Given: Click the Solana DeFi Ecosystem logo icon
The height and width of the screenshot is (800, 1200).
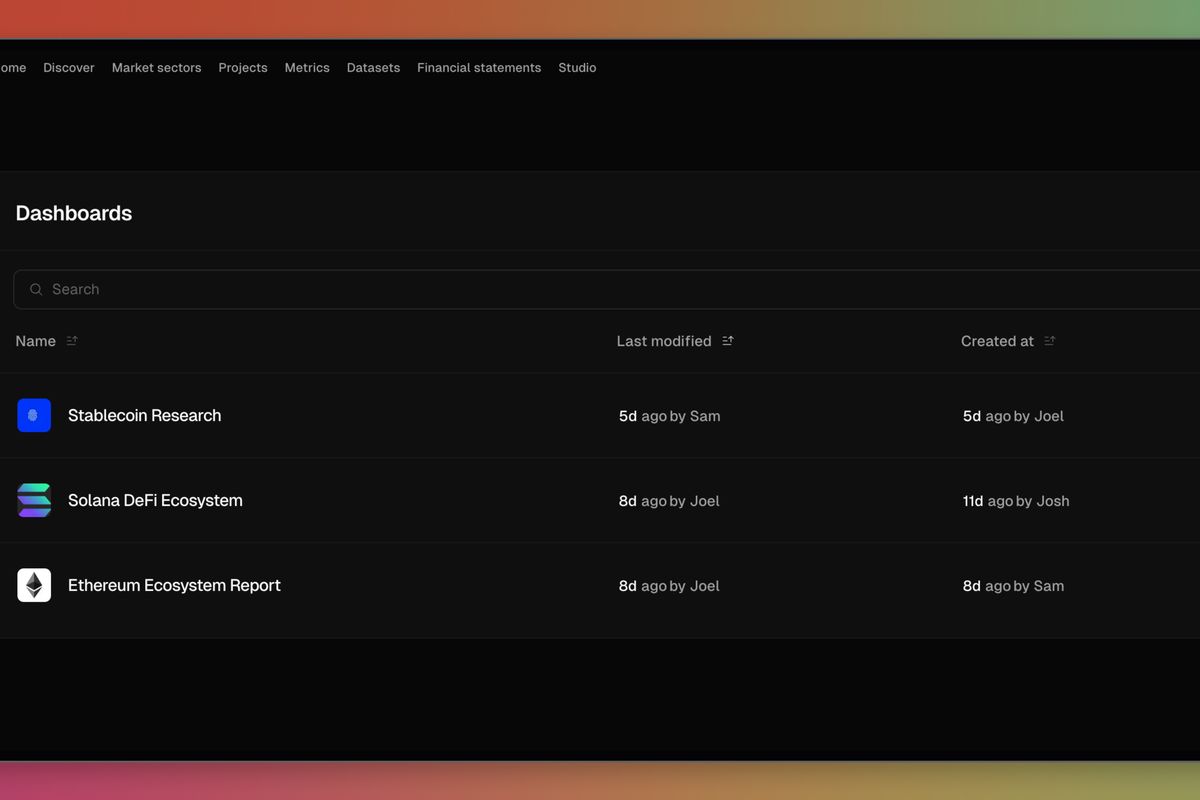Looking at the screenshot, I should pos(34,500).
